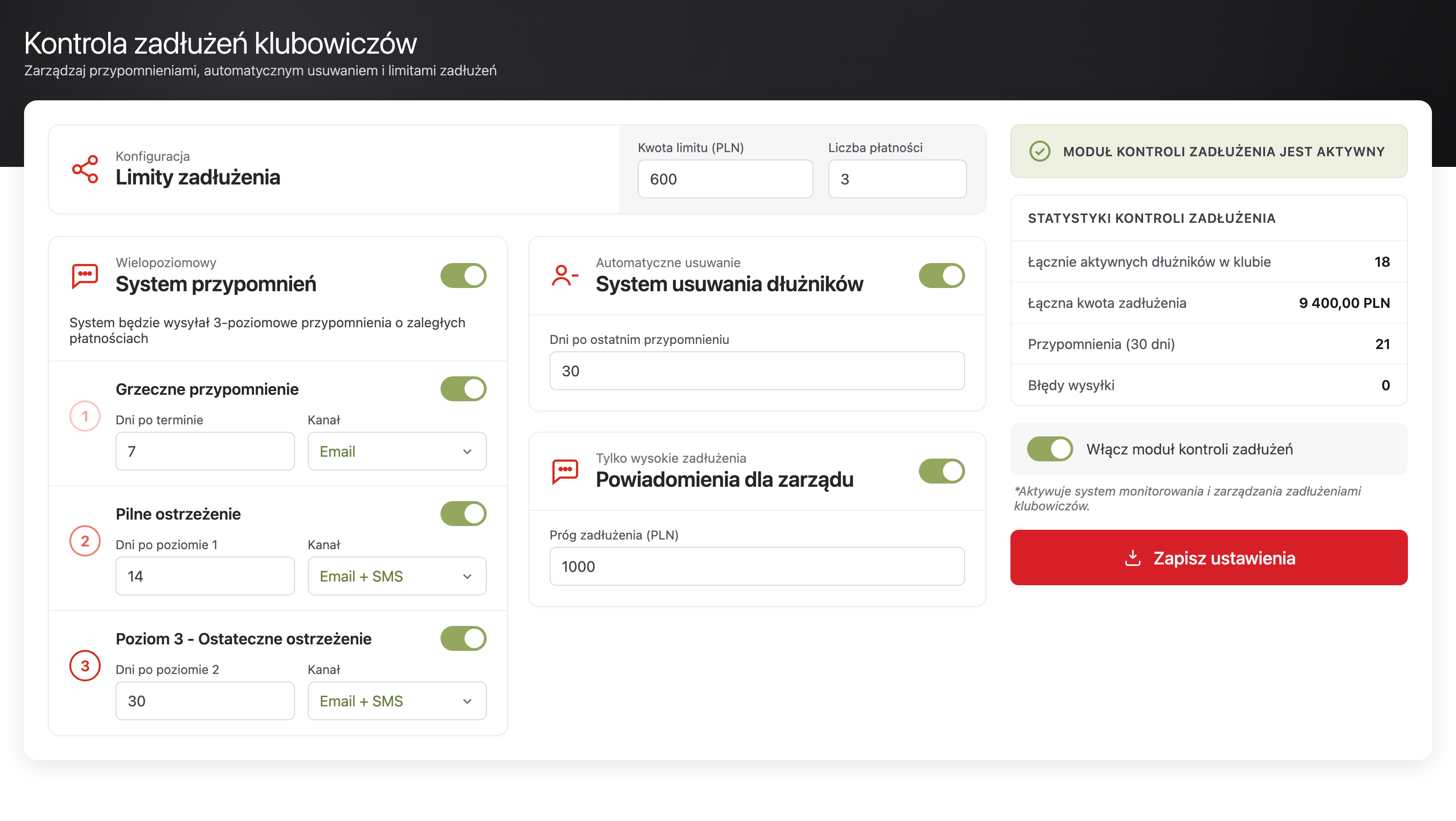Click the download icon on Zapisz ustawienia
The image size is (1456, 821).
click(x=1133, y=558)
